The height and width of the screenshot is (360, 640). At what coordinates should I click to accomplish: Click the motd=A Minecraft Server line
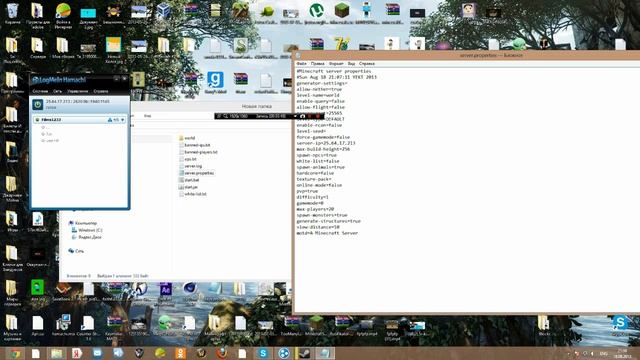[327, 233]
